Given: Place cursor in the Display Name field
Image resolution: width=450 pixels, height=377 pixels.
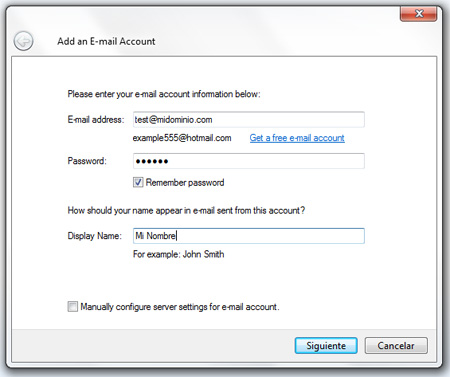Looking at the screenshot, I should tap(249, 236).
